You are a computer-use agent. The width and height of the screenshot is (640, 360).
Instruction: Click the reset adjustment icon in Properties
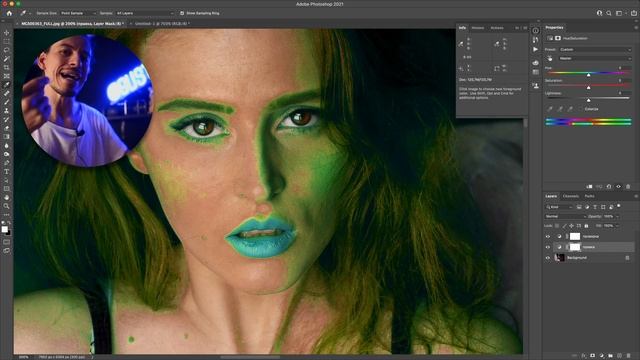click(609, 187)
